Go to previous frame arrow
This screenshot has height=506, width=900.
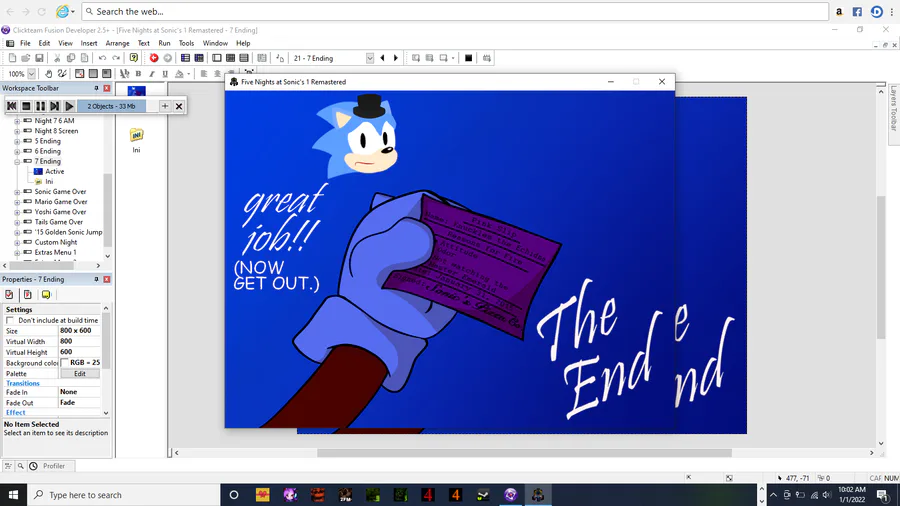(382, 58)
